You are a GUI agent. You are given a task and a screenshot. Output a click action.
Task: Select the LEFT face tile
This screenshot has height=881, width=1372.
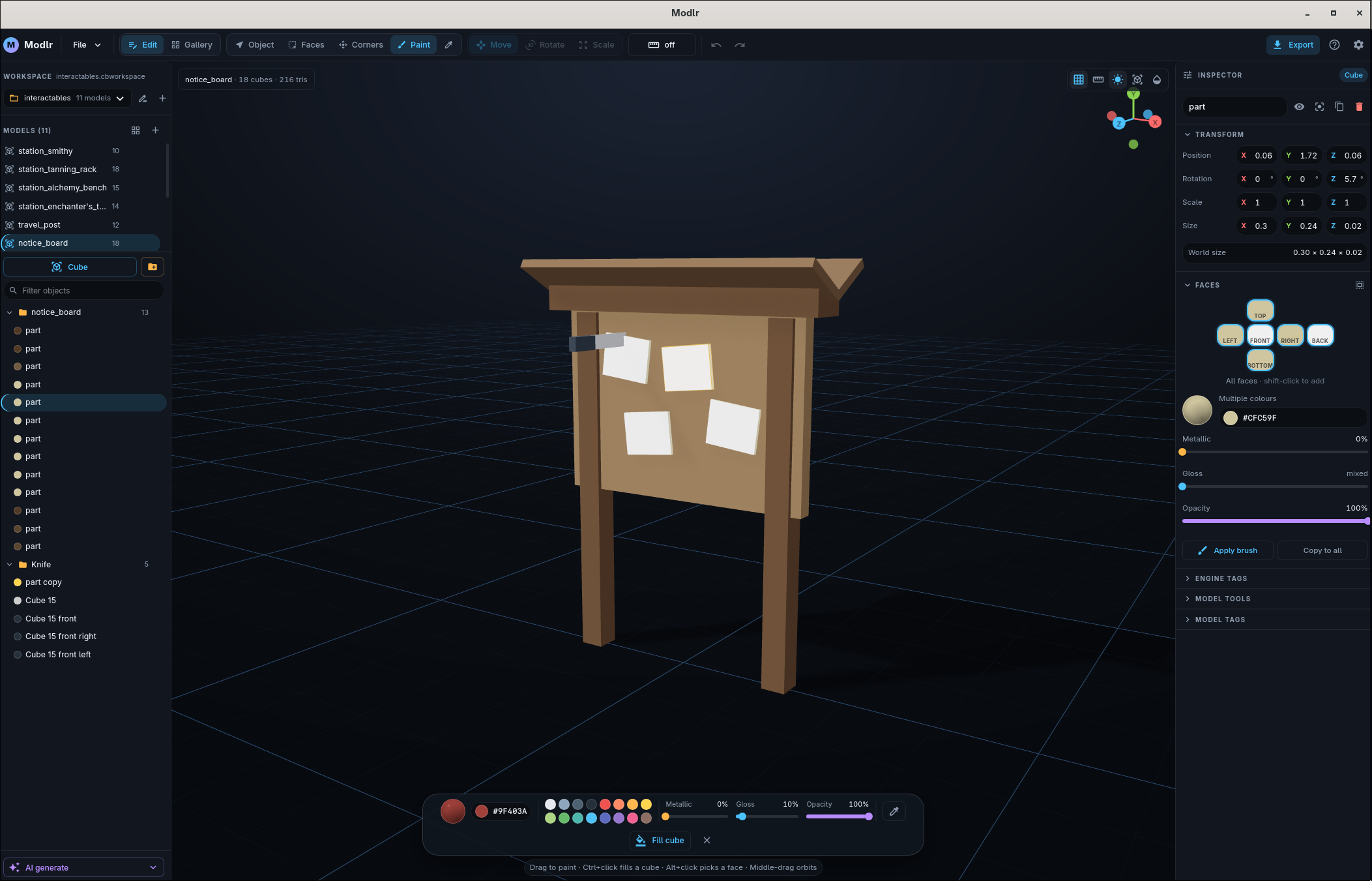pos(1230,335)
